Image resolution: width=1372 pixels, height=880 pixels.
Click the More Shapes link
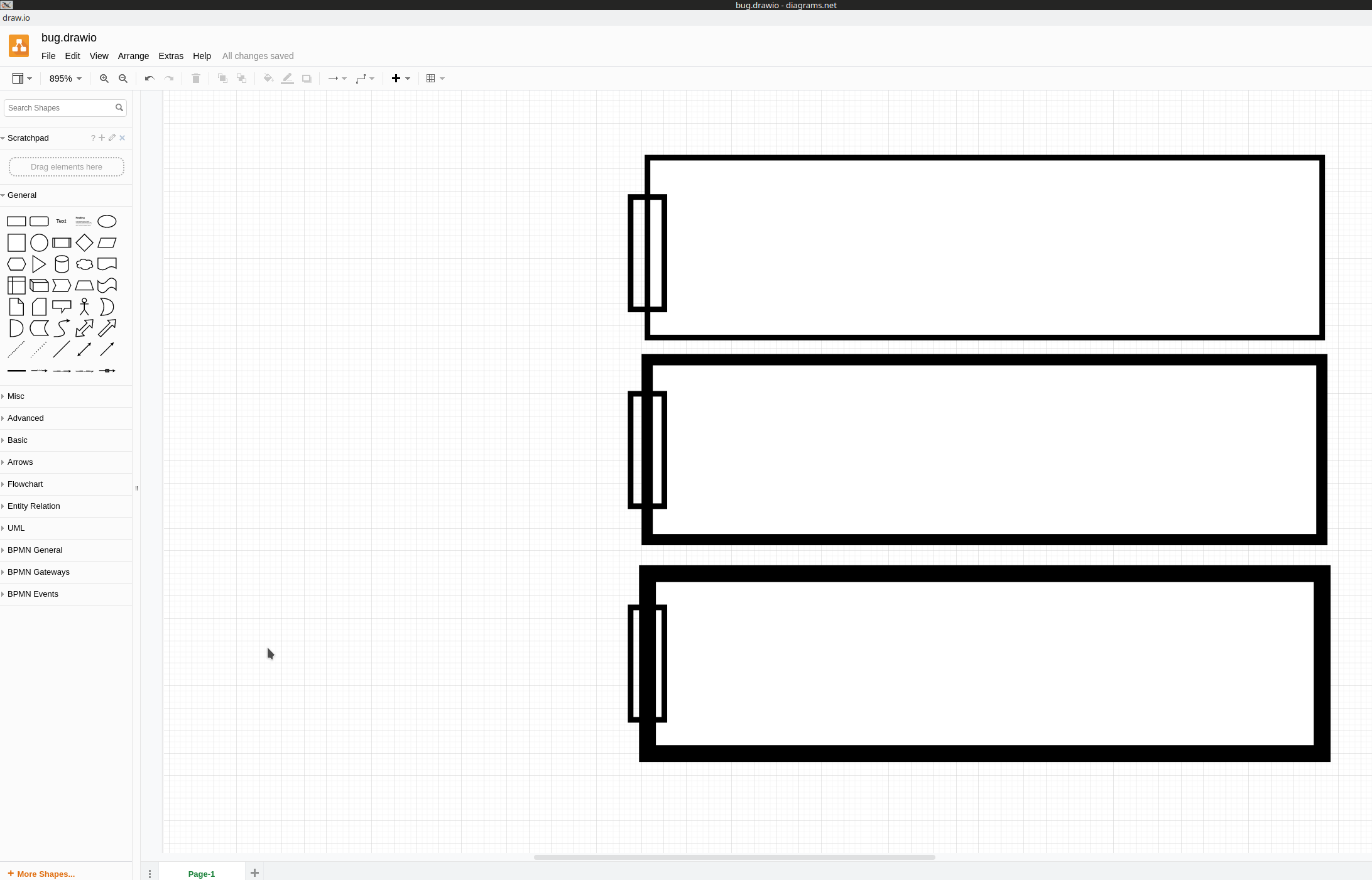pos(41,874)
